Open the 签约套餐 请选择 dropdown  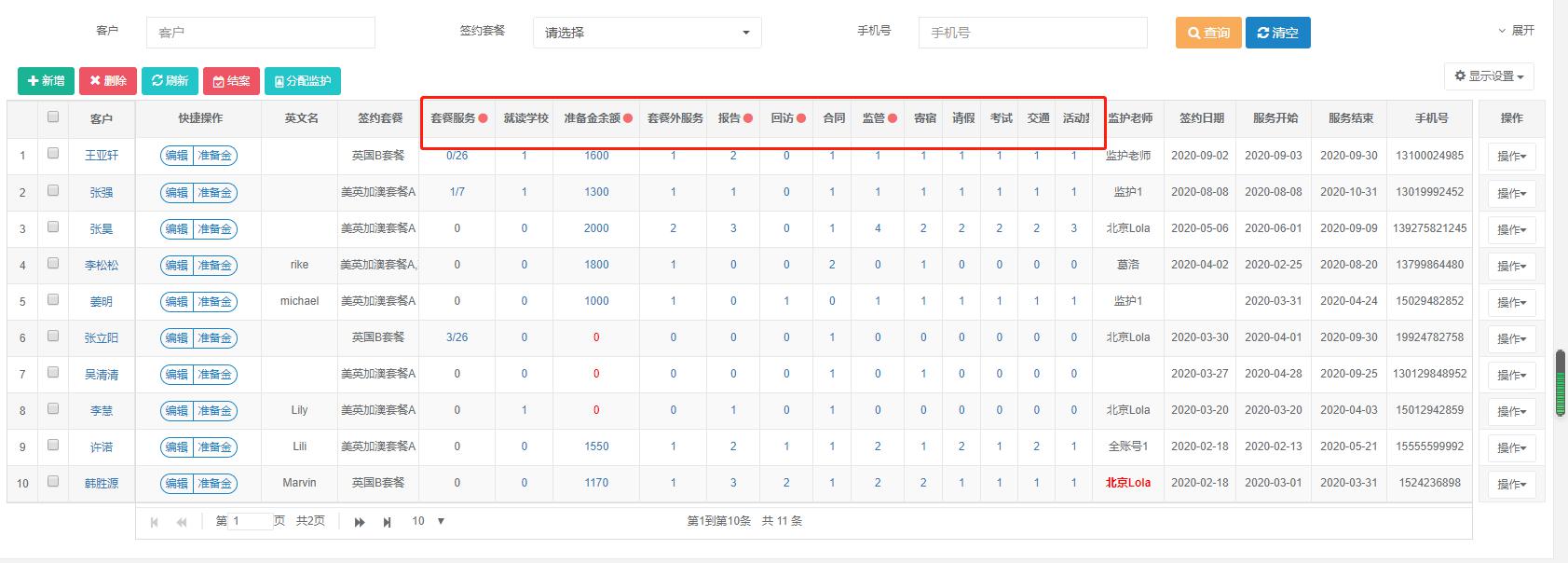[x=647, y=33]
